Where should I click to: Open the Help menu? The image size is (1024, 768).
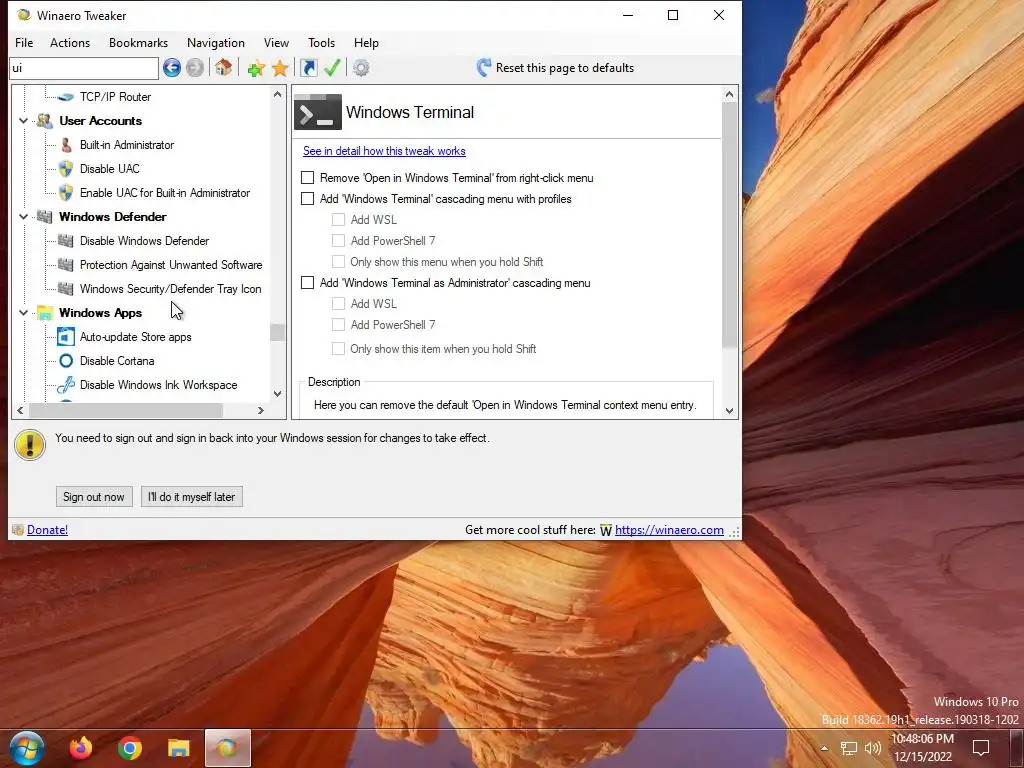(x=366, y=42)
